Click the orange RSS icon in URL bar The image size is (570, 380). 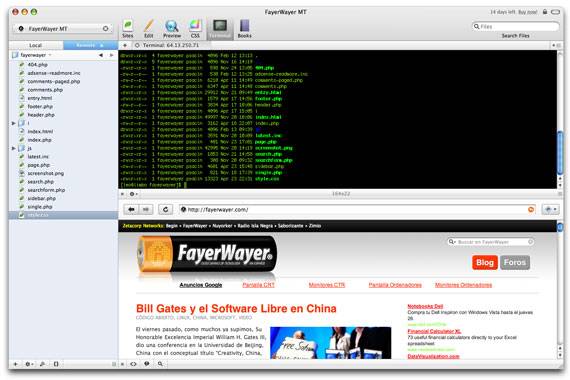pyautogui.click(x=531, y=209)
